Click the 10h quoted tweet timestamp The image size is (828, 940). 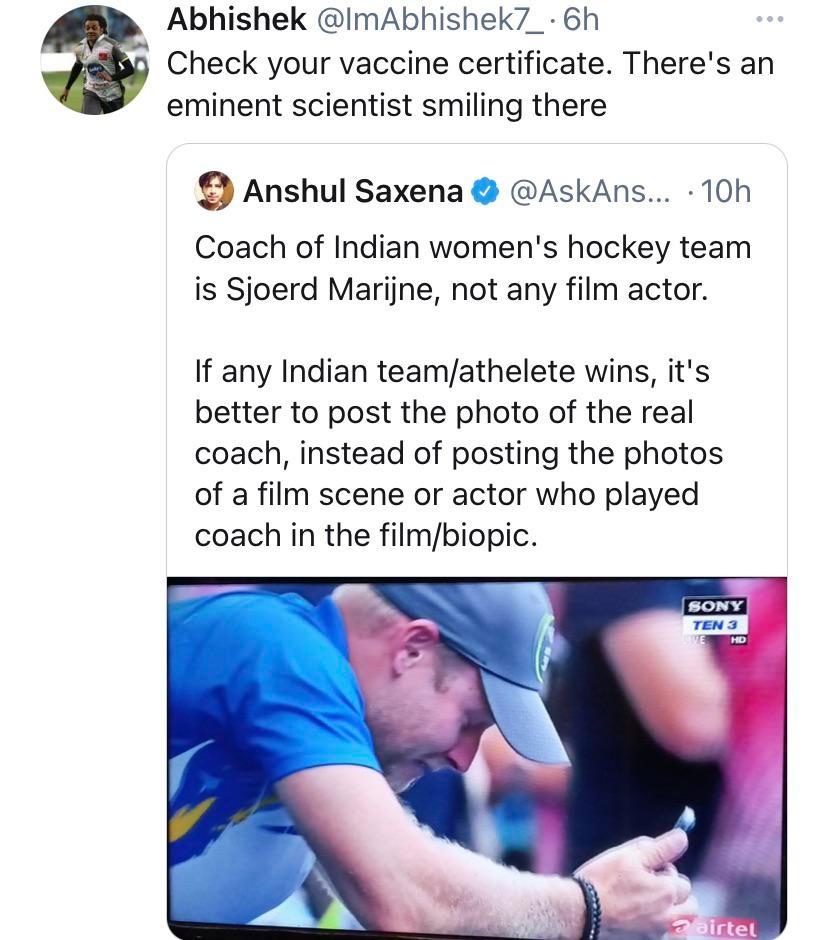[x=725, y=191]
